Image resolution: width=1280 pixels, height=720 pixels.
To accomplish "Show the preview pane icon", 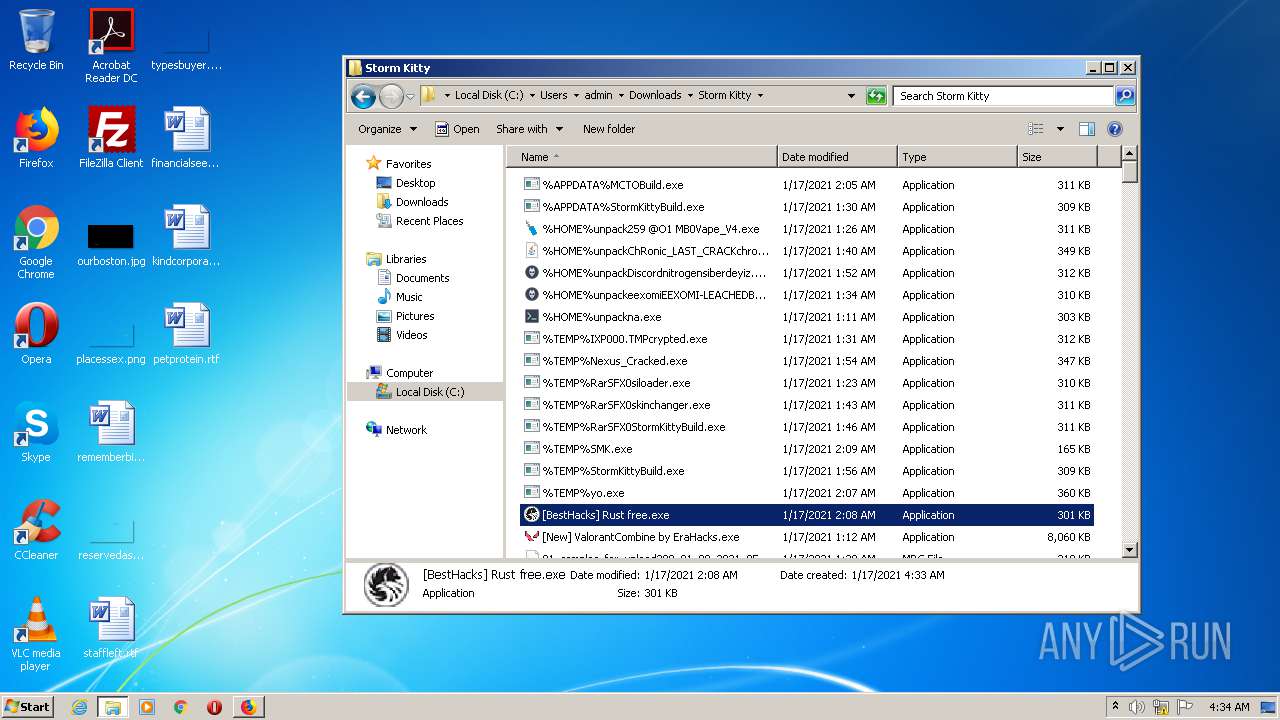I will [1087, 129].
